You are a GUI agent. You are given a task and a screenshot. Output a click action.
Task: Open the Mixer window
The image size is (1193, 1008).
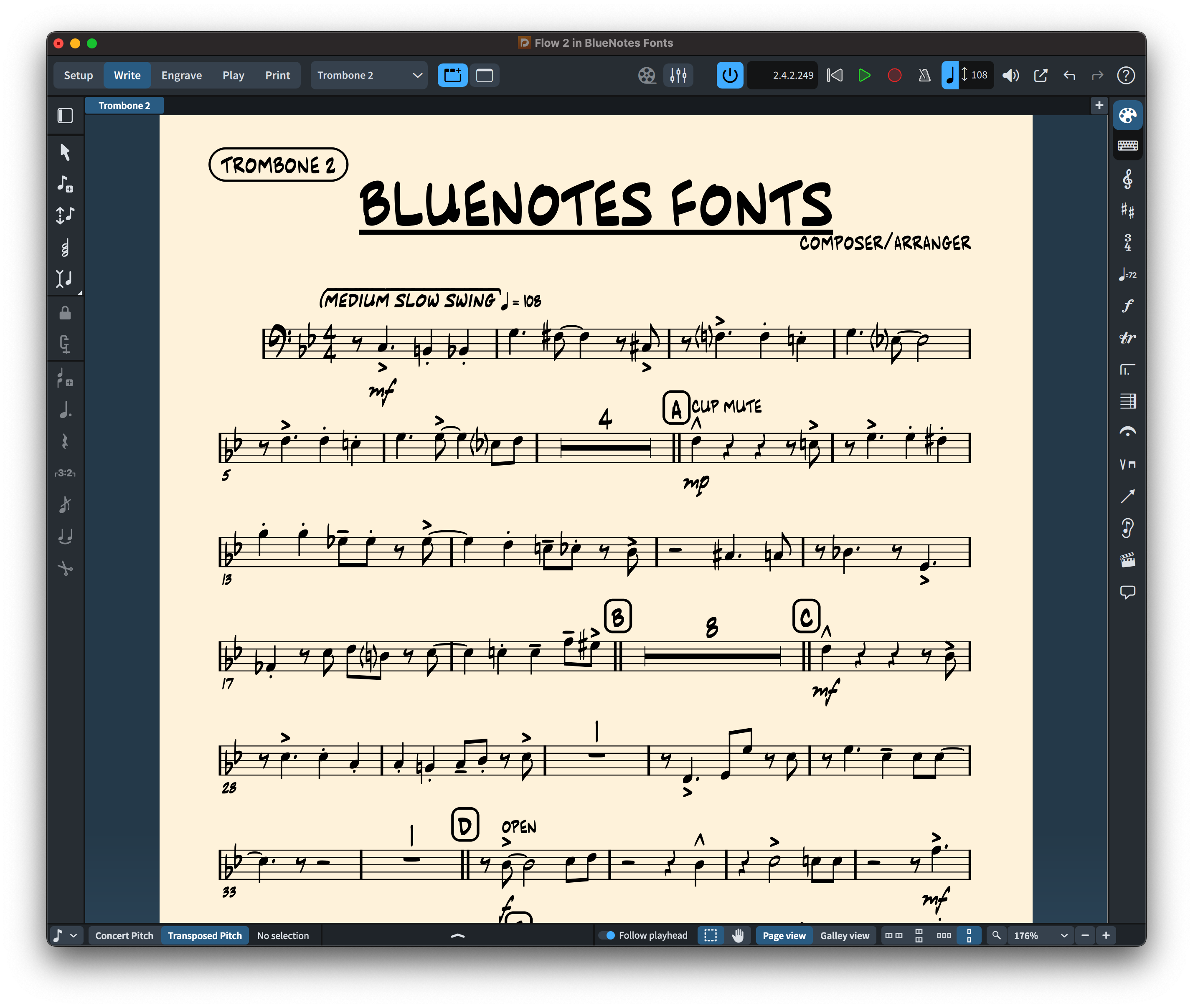(x=678, y=75)
